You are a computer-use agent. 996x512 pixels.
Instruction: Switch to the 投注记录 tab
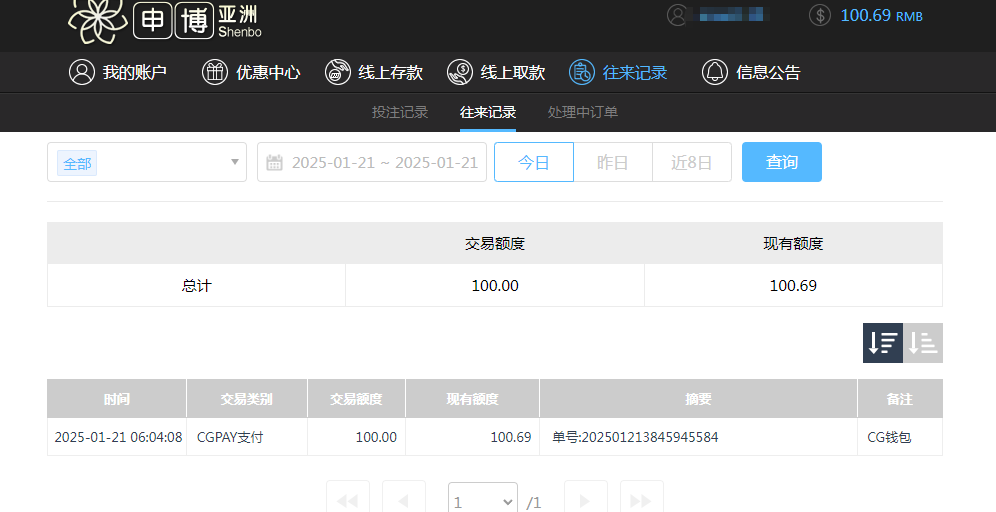coord(400,112)
